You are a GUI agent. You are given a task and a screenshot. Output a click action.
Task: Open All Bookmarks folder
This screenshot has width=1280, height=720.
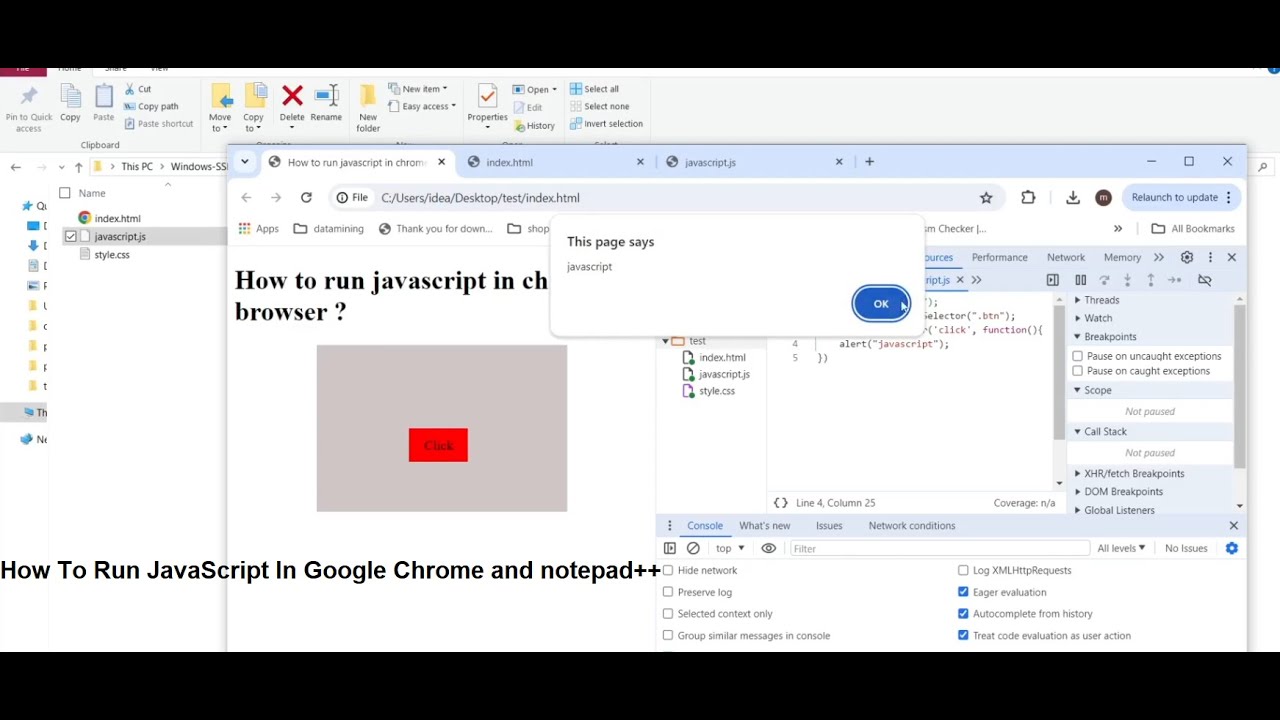[x=1193, y=229]
